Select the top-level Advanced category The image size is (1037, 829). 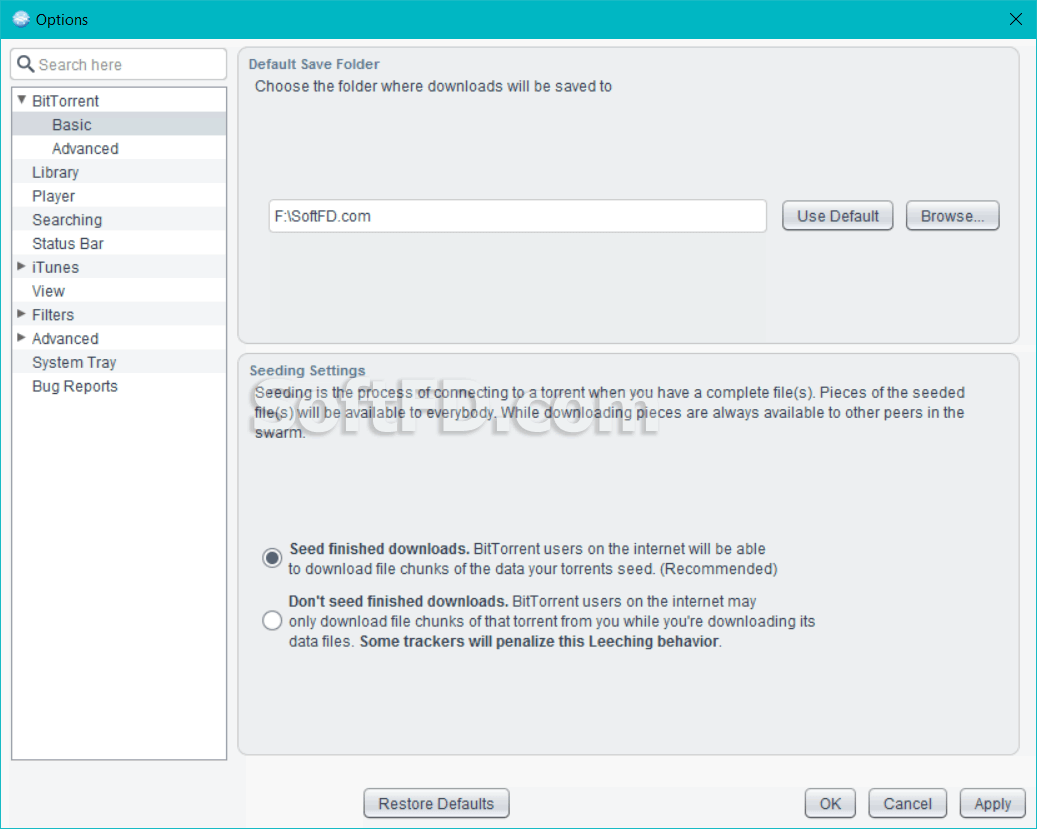(65, 339)
